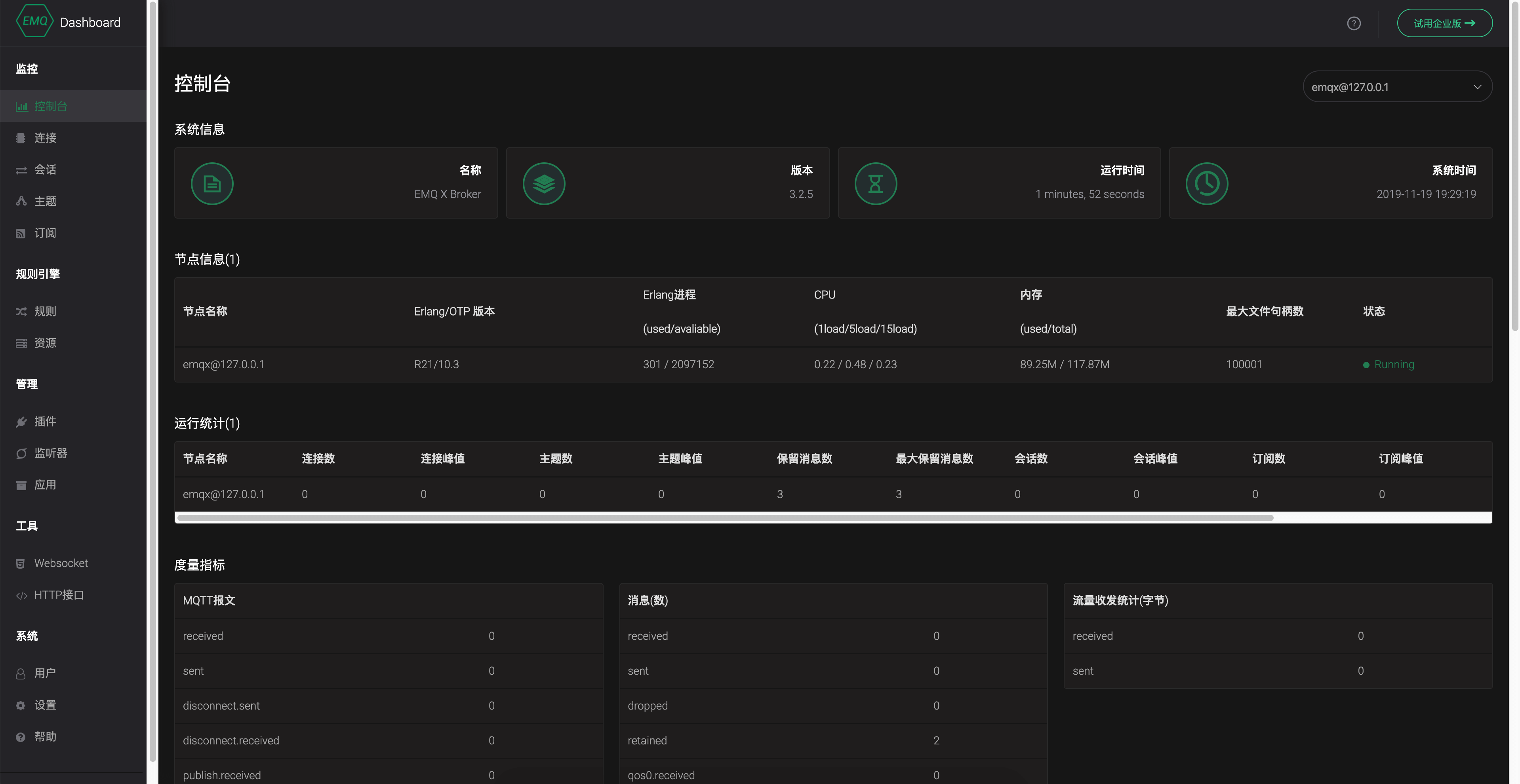The width and height of the screenshot is (1520, 784).
Task: Click the EMQ hexagon logo
Action: click(x=35, y=21)
